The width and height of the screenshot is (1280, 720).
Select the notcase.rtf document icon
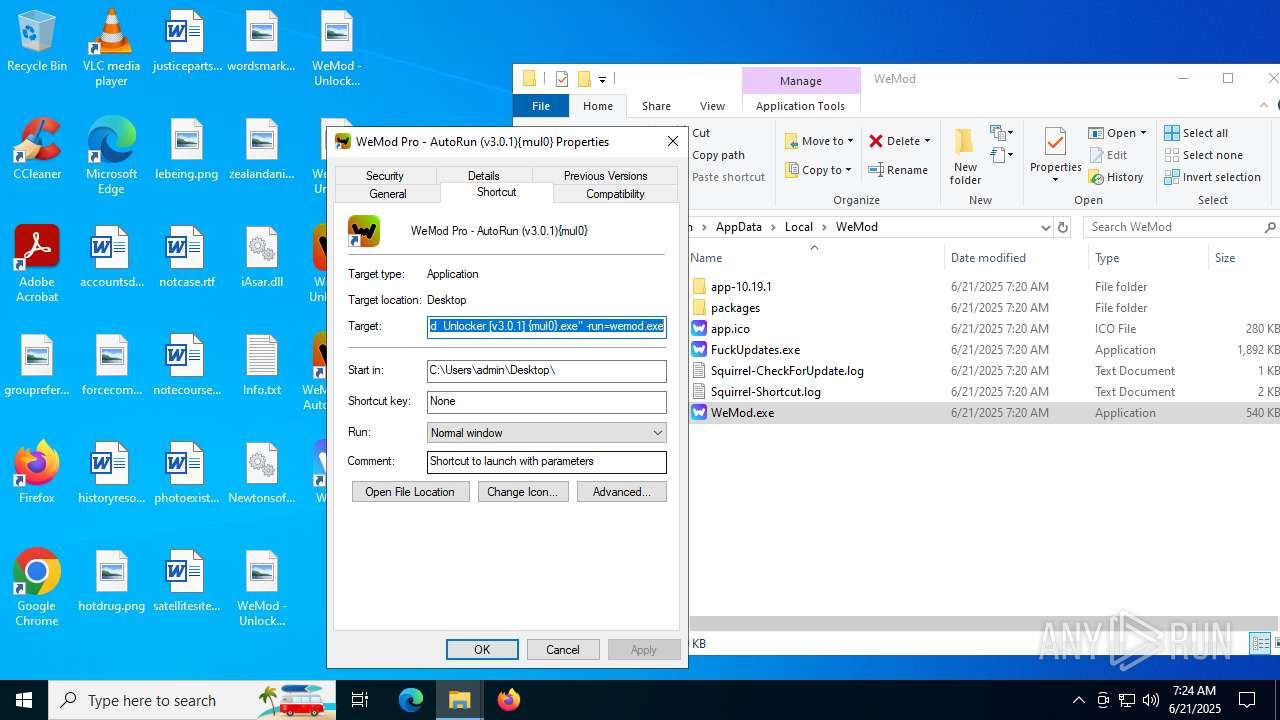(186, 257)
